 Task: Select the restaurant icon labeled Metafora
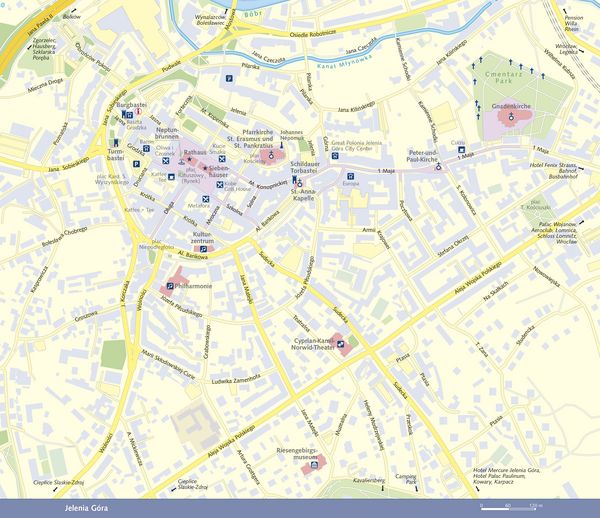(206, 199)
